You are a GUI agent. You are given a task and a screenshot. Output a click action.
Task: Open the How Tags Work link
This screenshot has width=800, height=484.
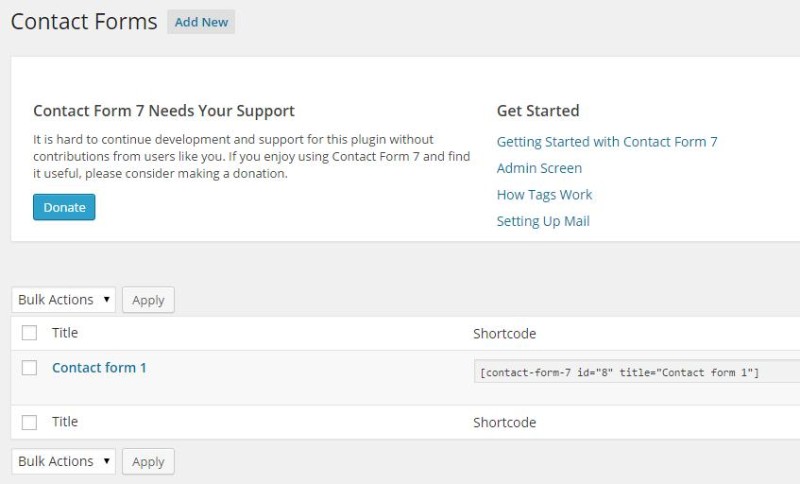(x=544, y=195)
